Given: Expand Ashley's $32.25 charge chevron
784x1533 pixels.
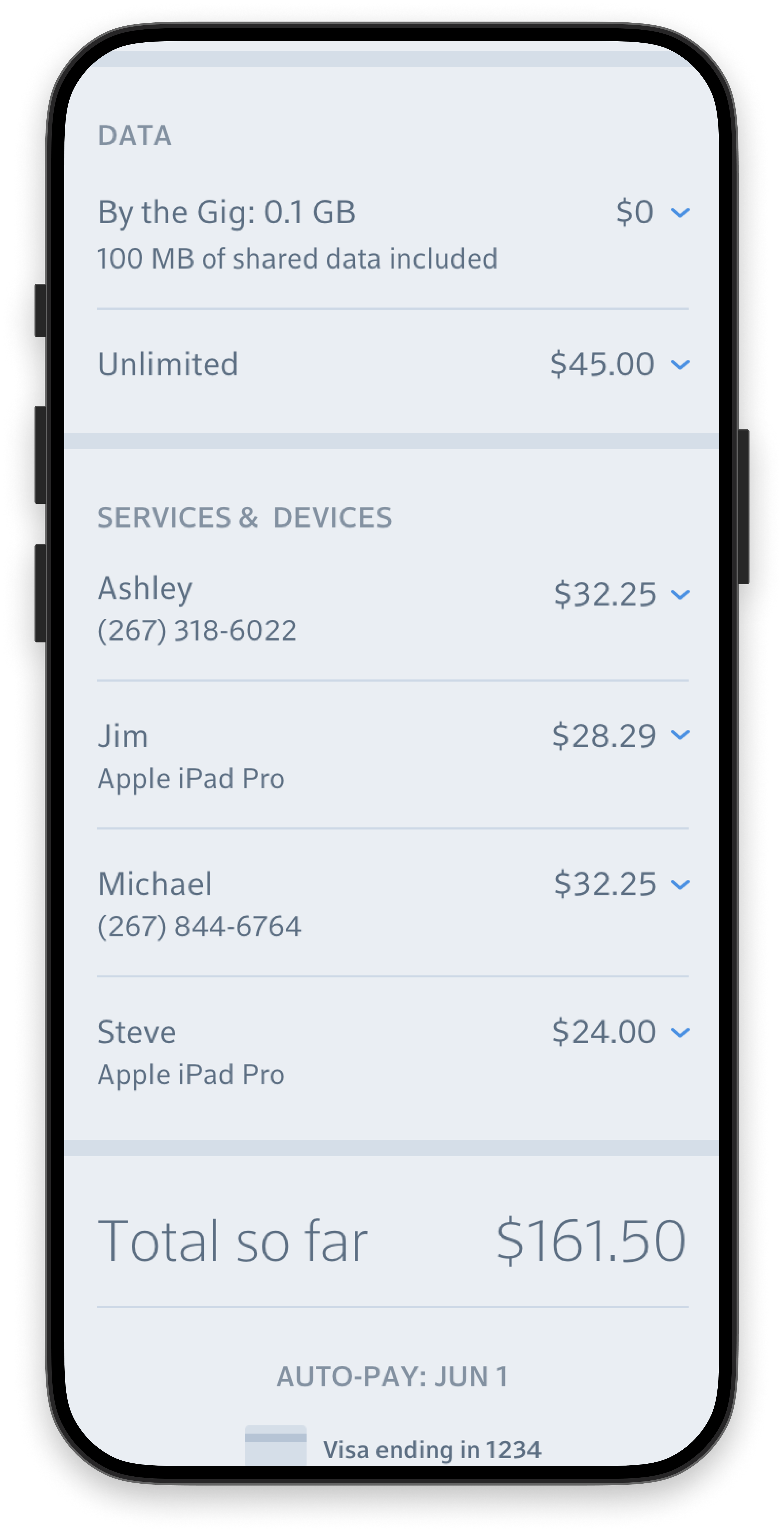Looking at the screenshot, I should coord(680,594).
